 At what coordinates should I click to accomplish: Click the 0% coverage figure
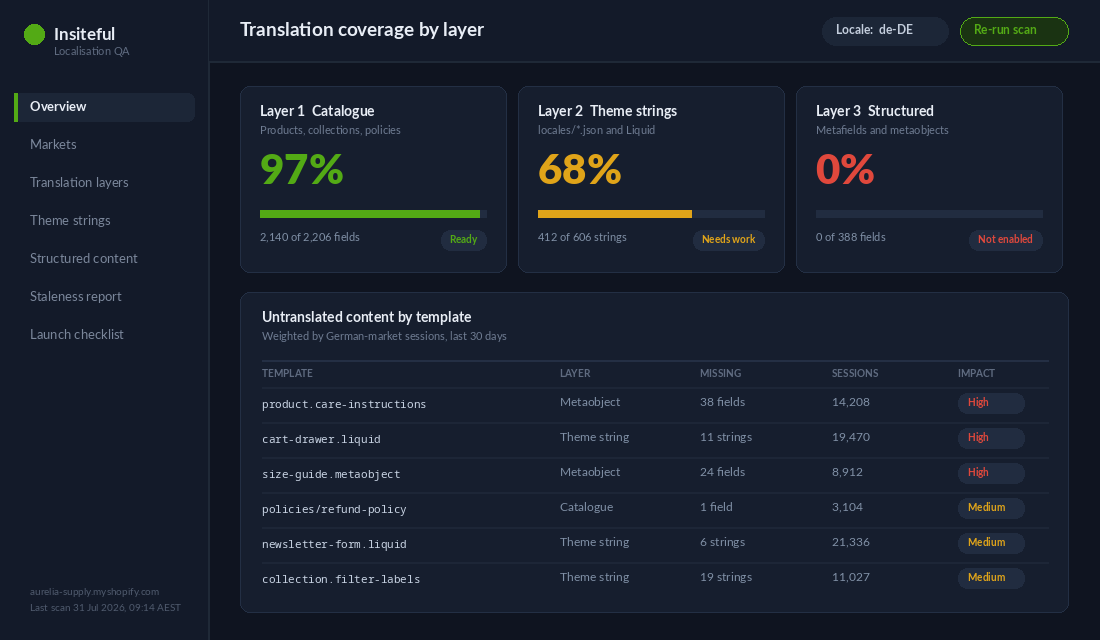pyautogui.click(x=845, y=170)
